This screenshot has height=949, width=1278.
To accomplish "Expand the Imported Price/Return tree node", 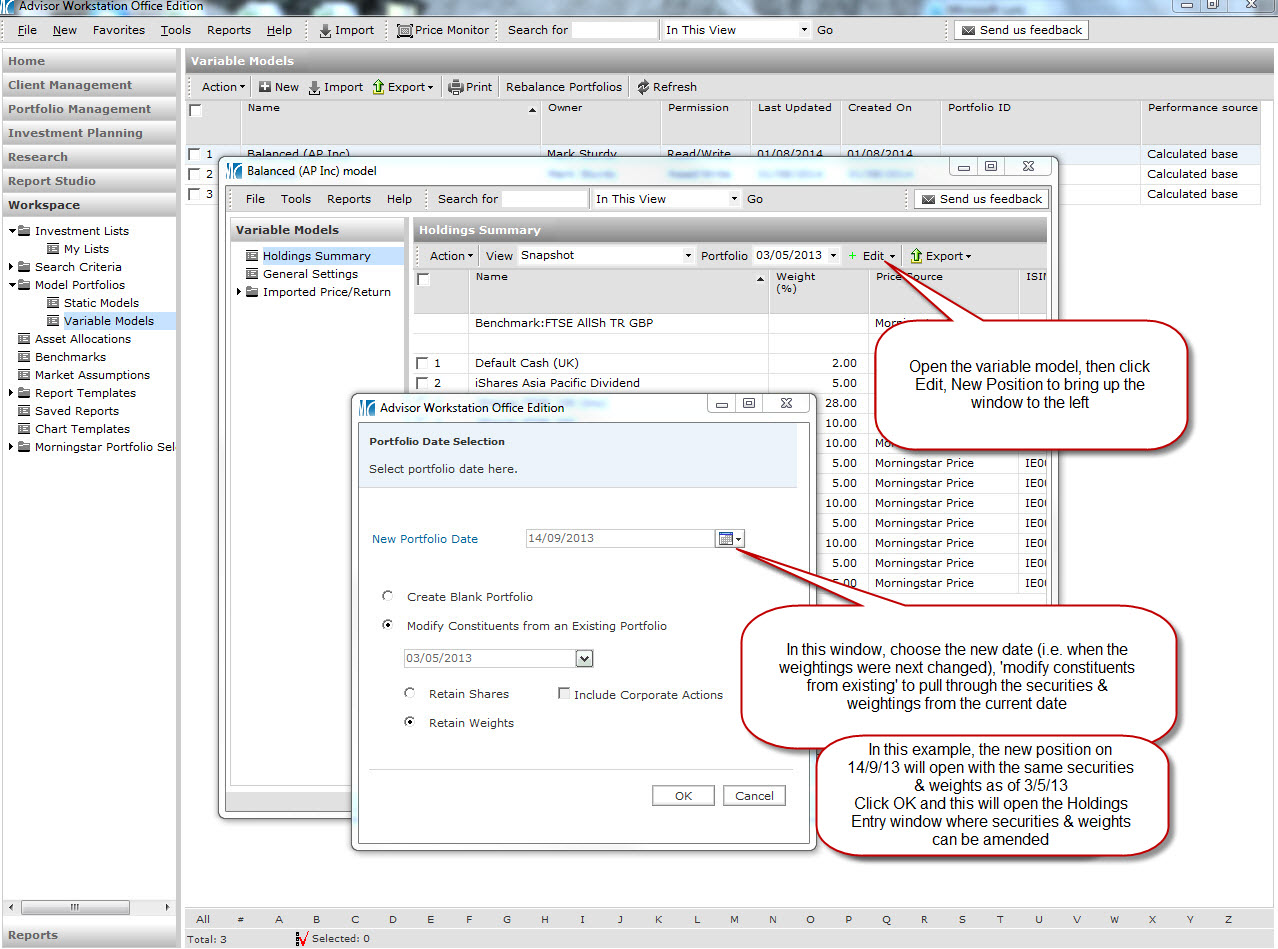I will point(239,292).
